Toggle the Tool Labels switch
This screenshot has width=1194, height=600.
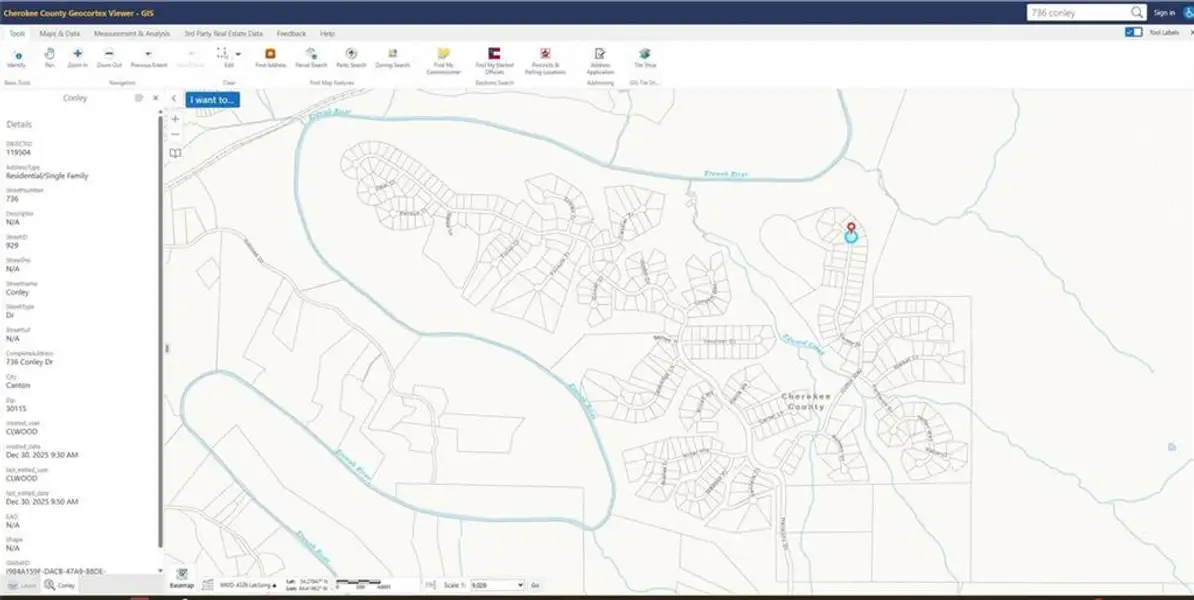[1134, 33]
